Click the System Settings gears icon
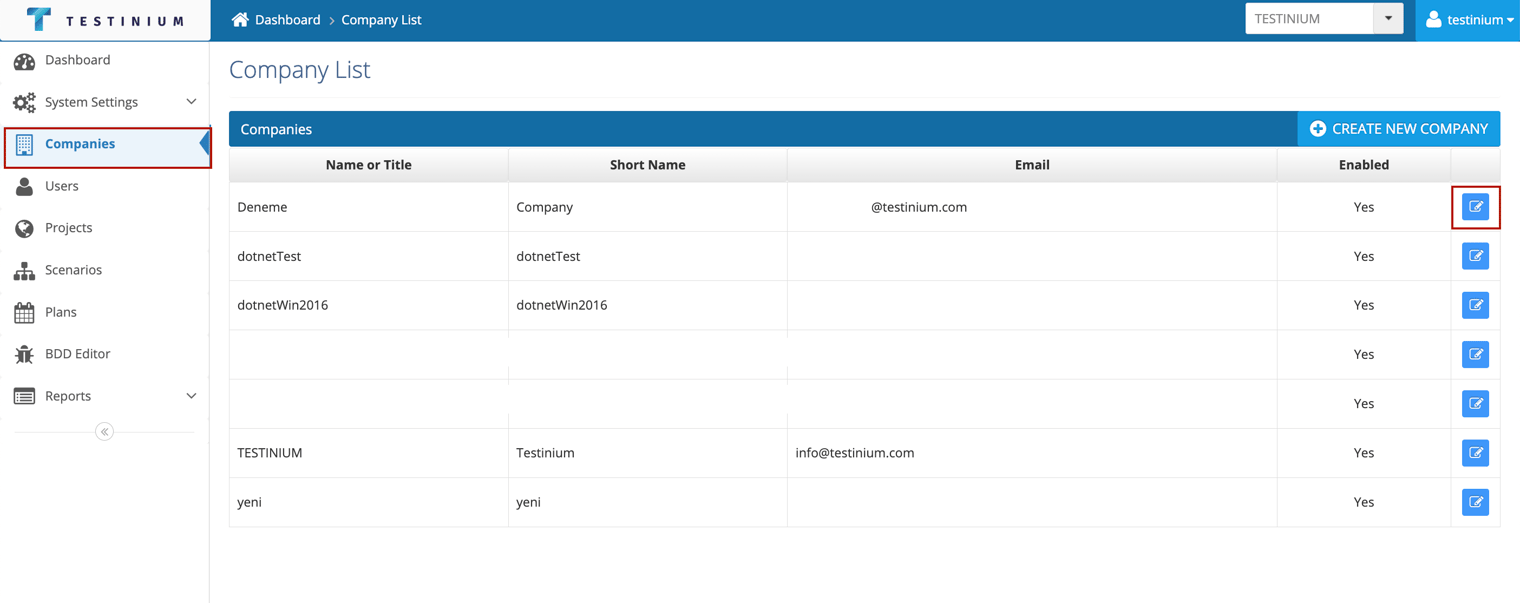The width and height of the screenshot is (1520, 603). coord(24,102)
